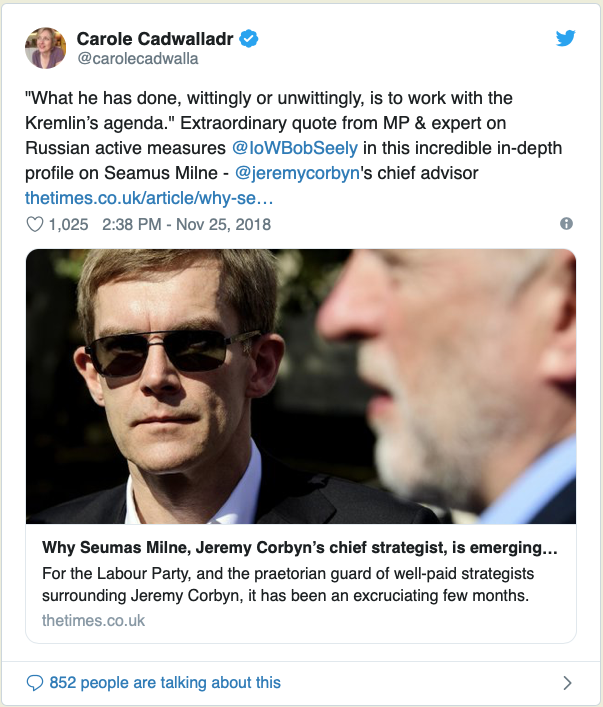Click the Carole Cadwalladr display name
This screenshot has width=603, height=707.
pyautogui.click(x=155, y=39)
